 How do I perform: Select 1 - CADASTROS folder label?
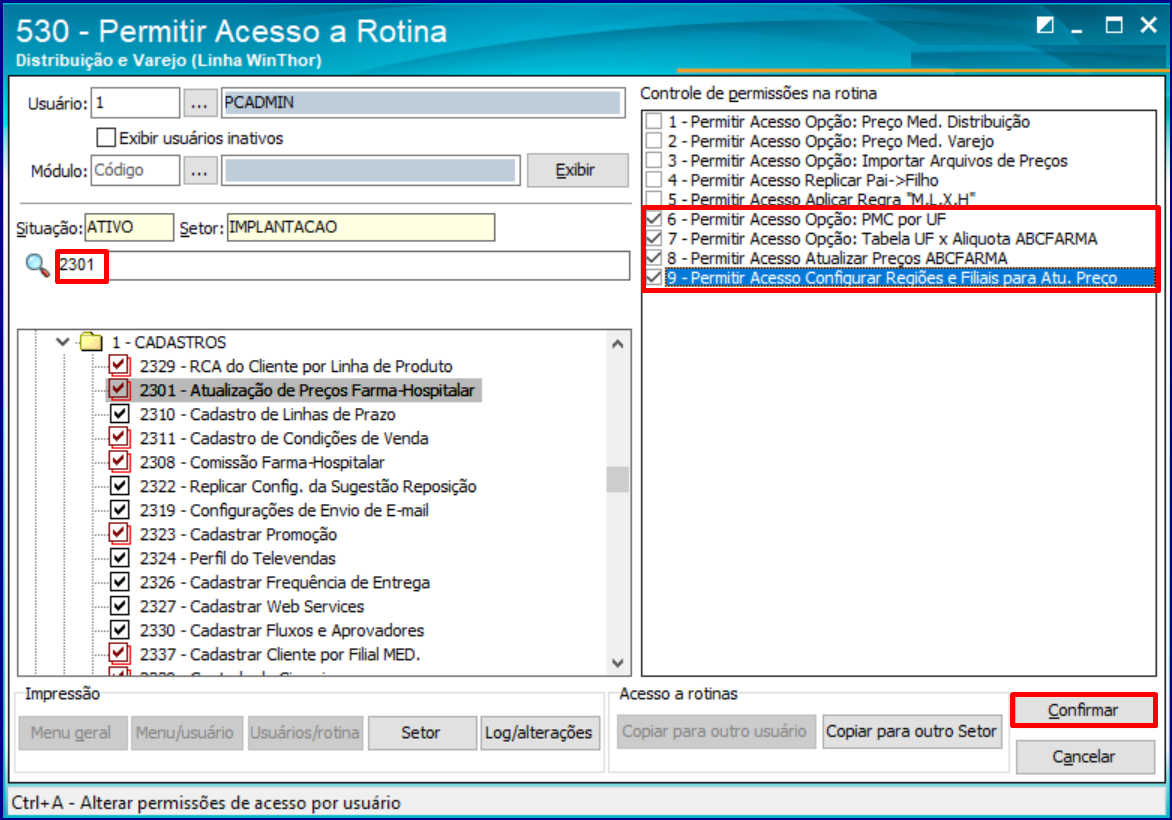pyautogui.click(x=169, y=342)
